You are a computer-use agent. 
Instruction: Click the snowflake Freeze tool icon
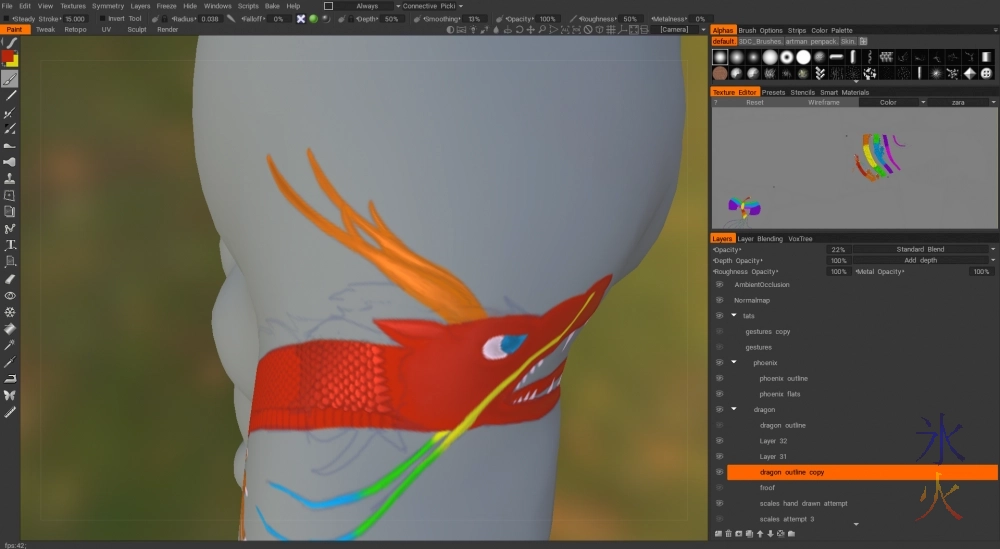(x=10, y=312)
